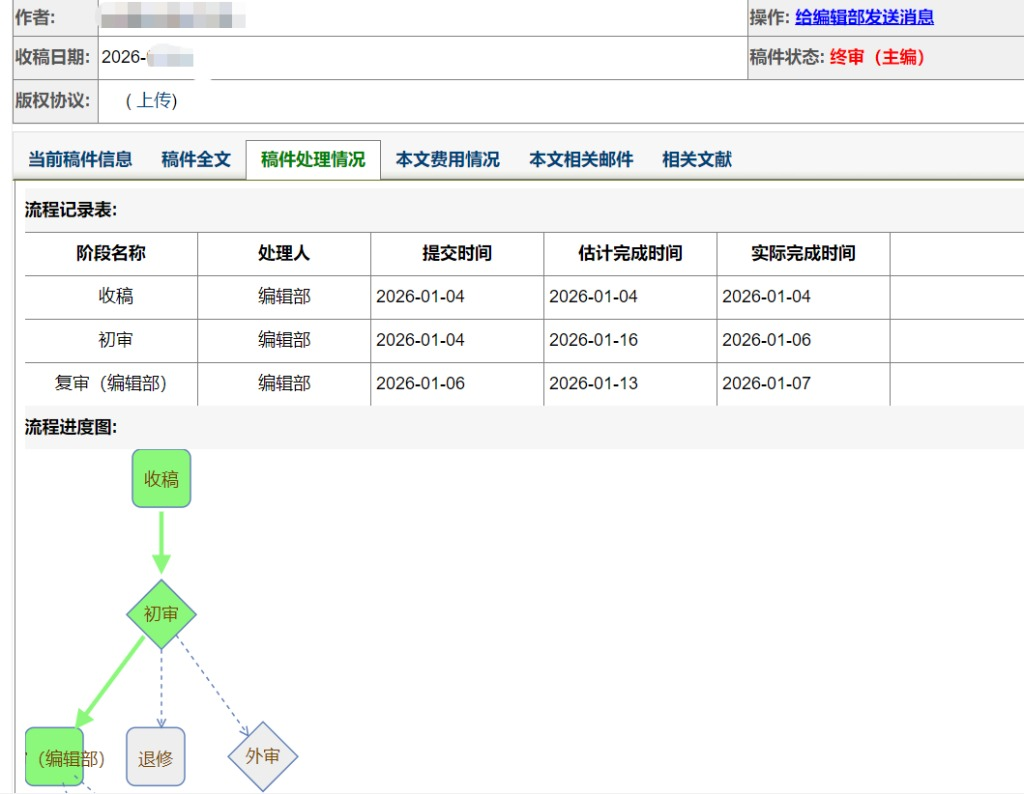Select the 复审（编辑部）row stage cell

tap(111, 383)
